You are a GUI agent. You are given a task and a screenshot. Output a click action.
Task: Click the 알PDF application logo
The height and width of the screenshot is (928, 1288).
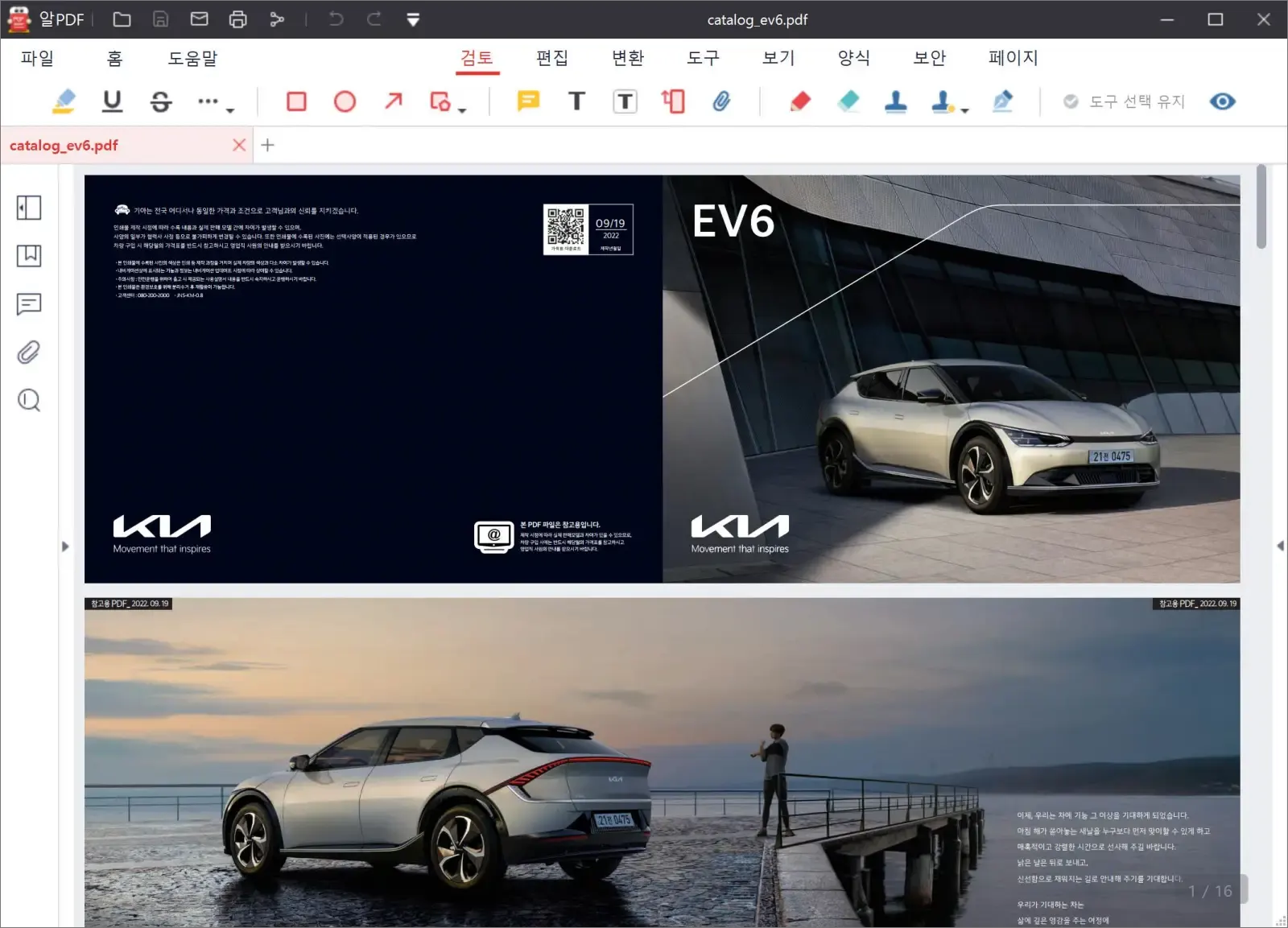click(x=19, y=19)
